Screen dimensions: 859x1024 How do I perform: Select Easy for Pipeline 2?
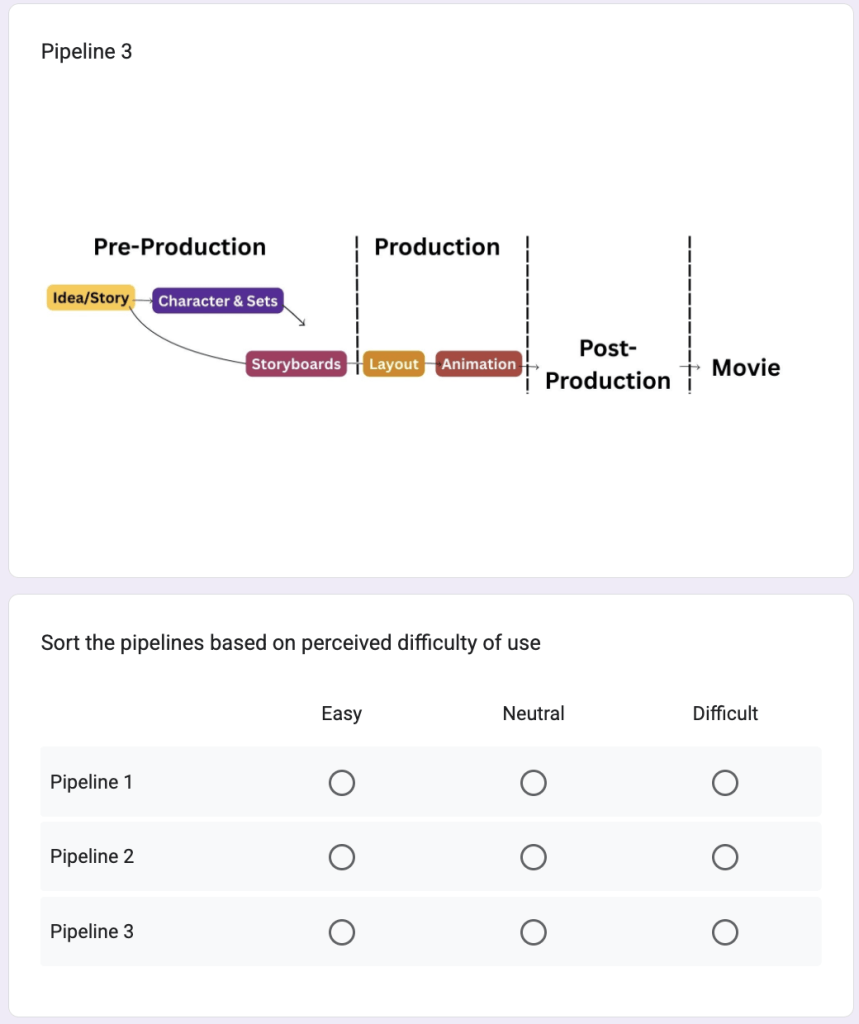(342, 857)
